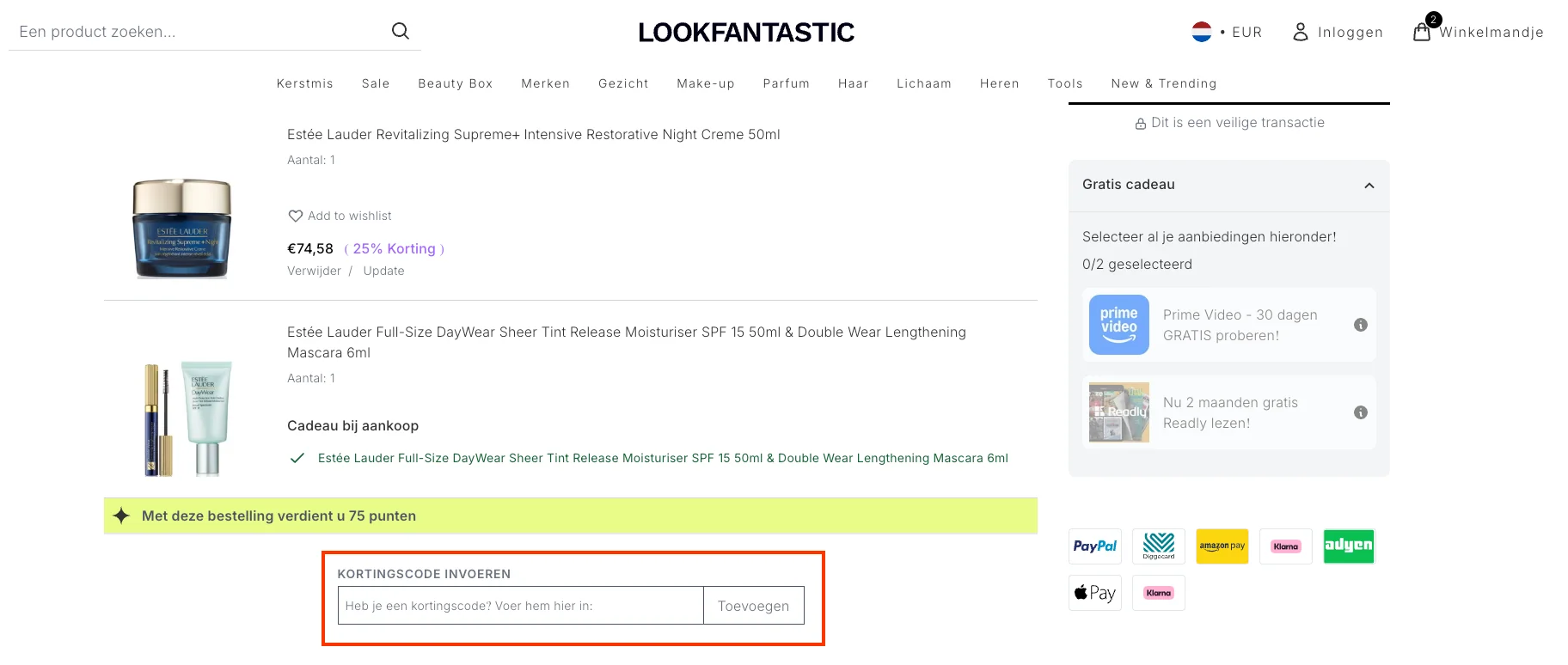Collapse the Gratis cadeau panel
The height and width of the screenshot is (665, 1568).
click(x=1369, y=186)
